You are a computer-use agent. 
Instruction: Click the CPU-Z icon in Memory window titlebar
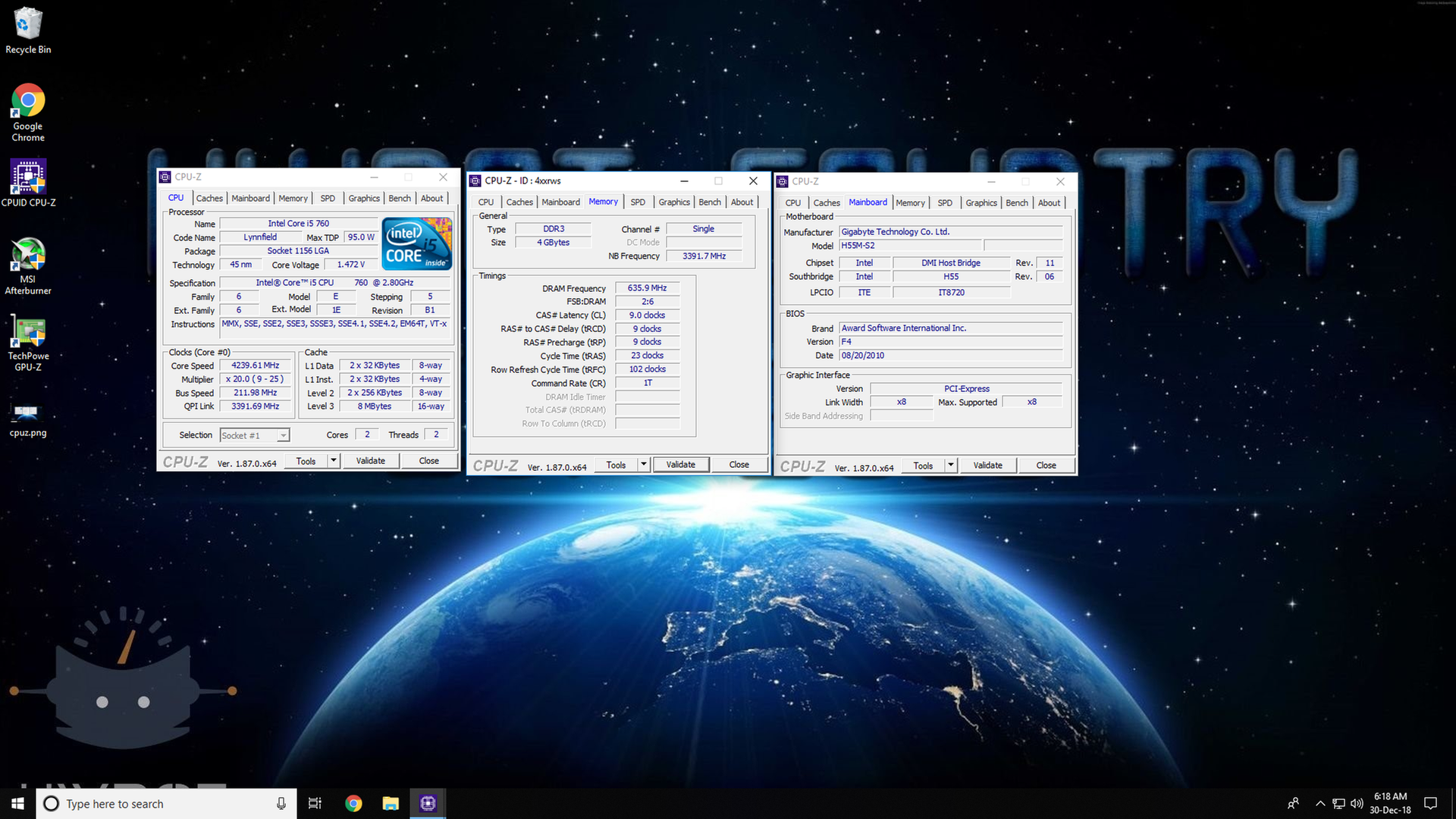click(x=475, y=180)
